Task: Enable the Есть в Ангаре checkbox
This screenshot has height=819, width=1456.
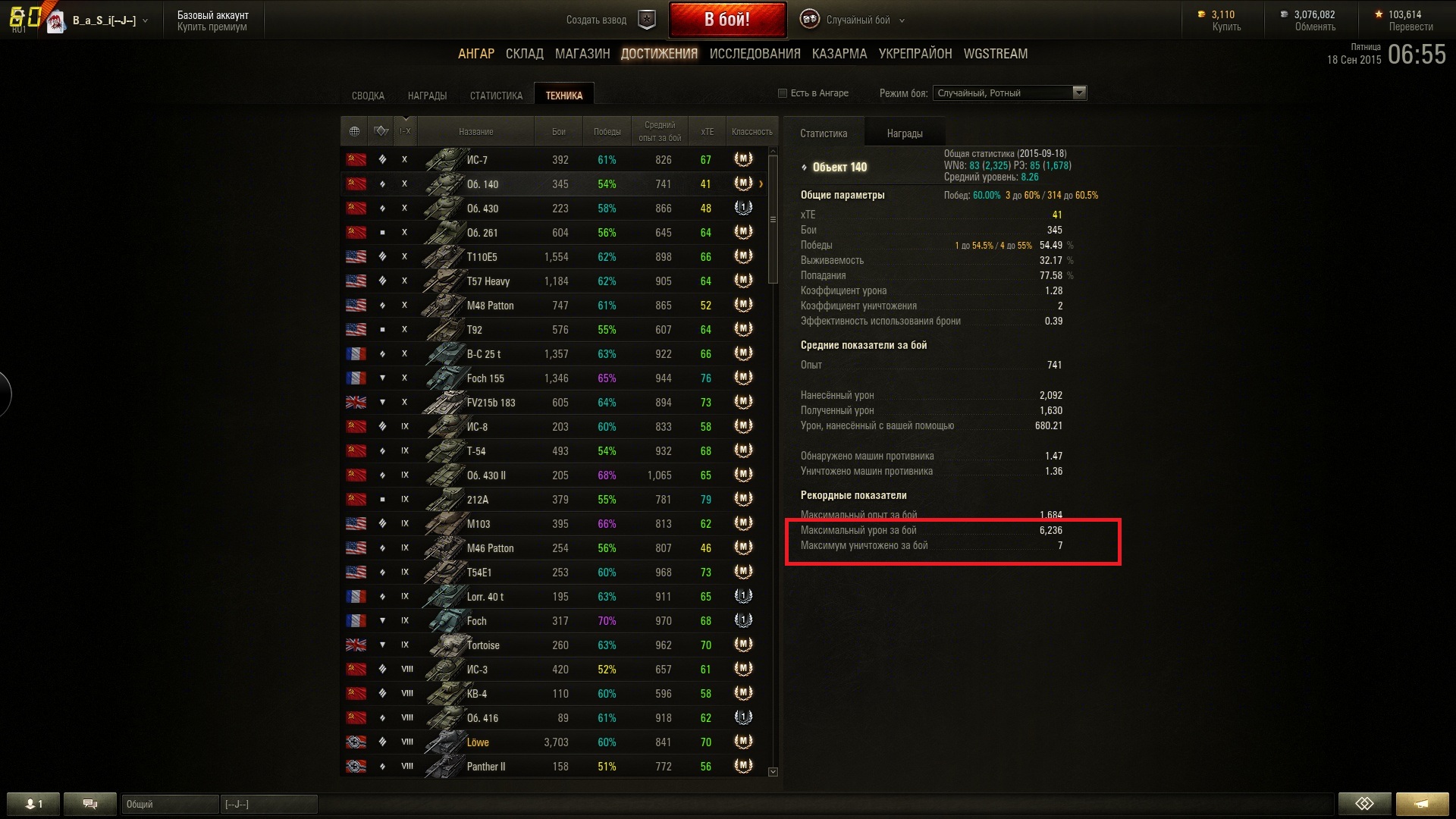Action: pos(783,93)
